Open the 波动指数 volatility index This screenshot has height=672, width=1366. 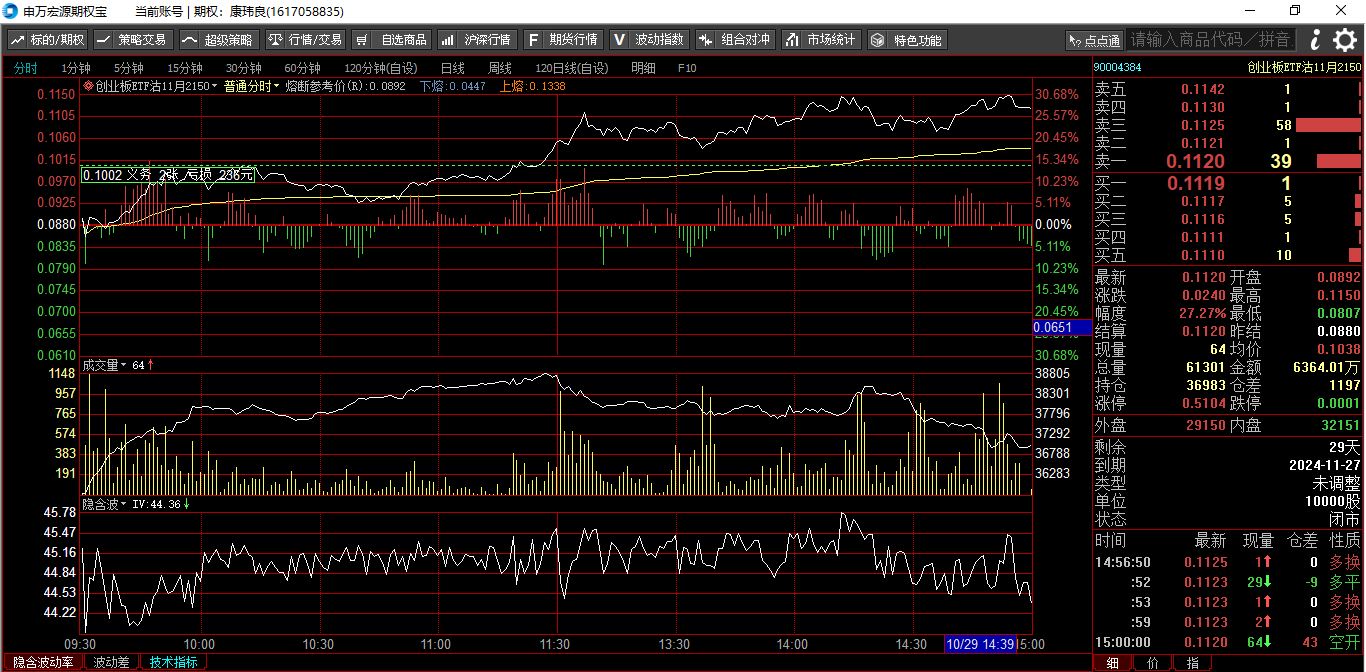tap(648, 40)
